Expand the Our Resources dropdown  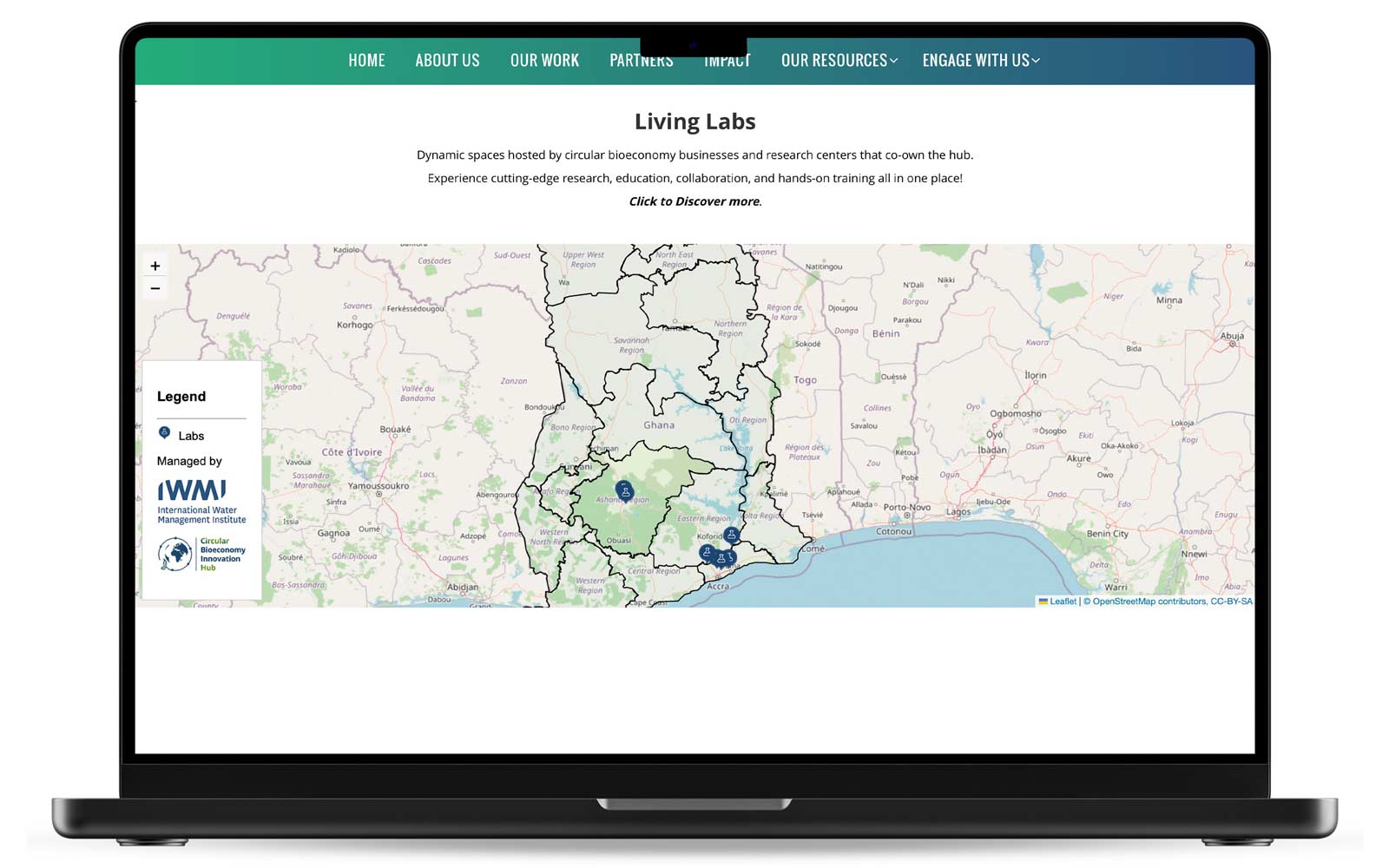tap(839, 61)
